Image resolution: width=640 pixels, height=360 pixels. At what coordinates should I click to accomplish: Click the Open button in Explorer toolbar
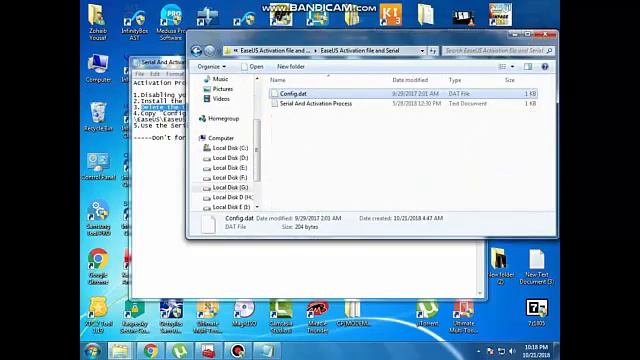click(x=252, y=67)
